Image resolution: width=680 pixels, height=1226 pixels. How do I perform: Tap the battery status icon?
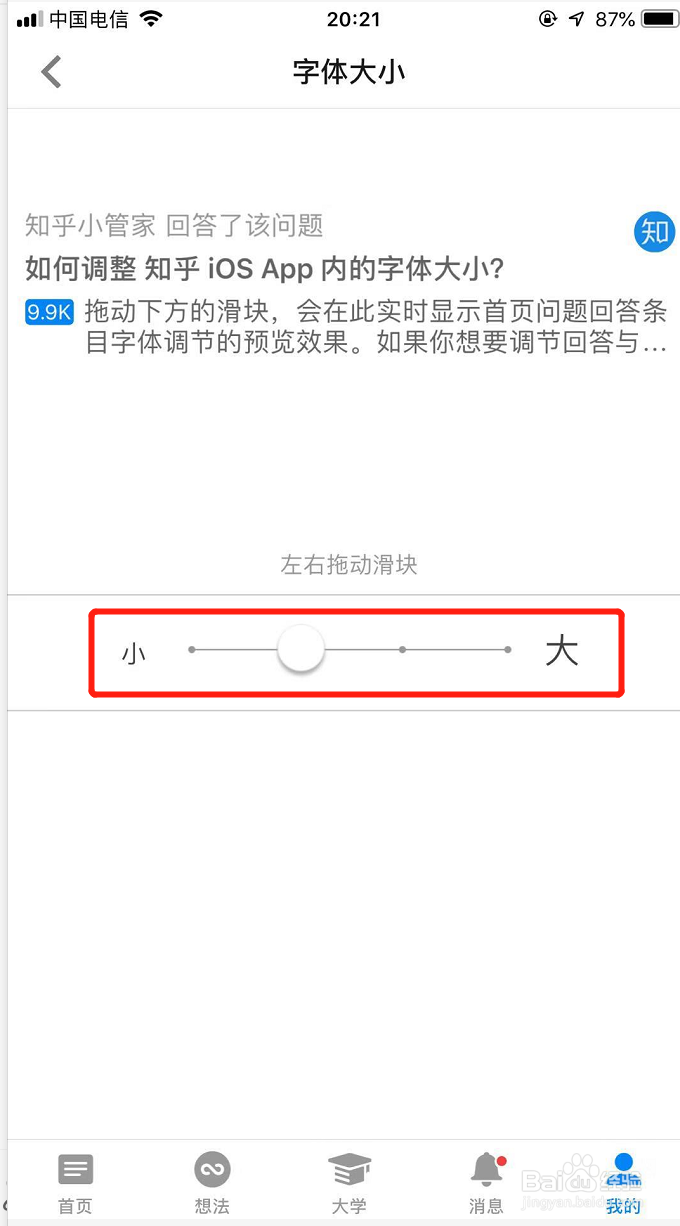[659, 19]
